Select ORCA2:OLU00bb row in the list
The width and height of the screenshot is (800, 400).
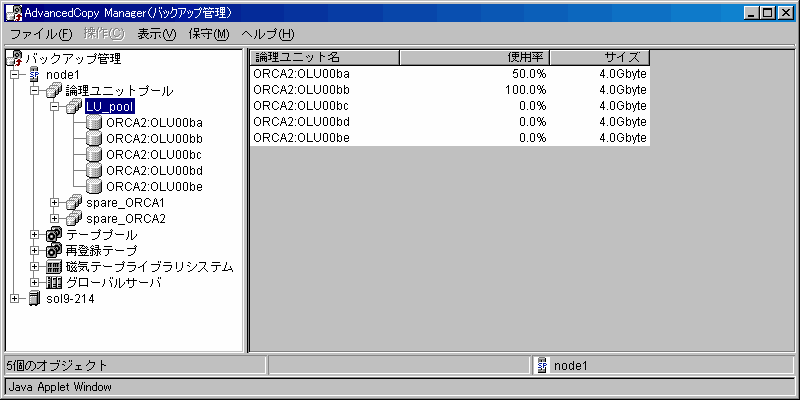click(450, 90)
